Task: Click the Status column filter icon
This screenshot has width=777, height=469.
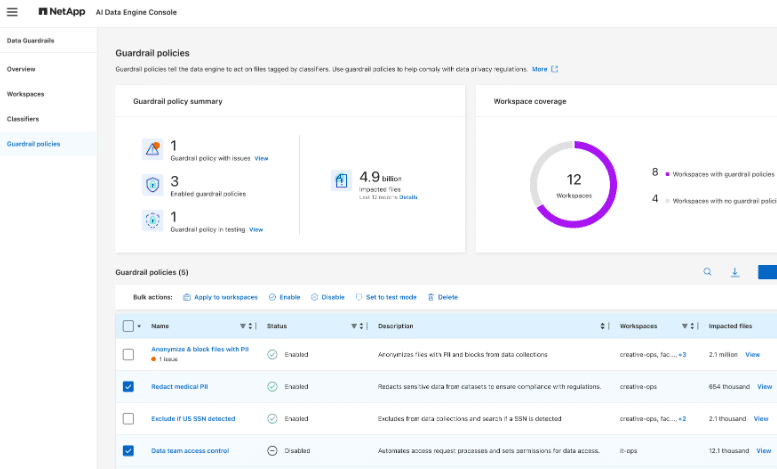Action: click(354, 326)
